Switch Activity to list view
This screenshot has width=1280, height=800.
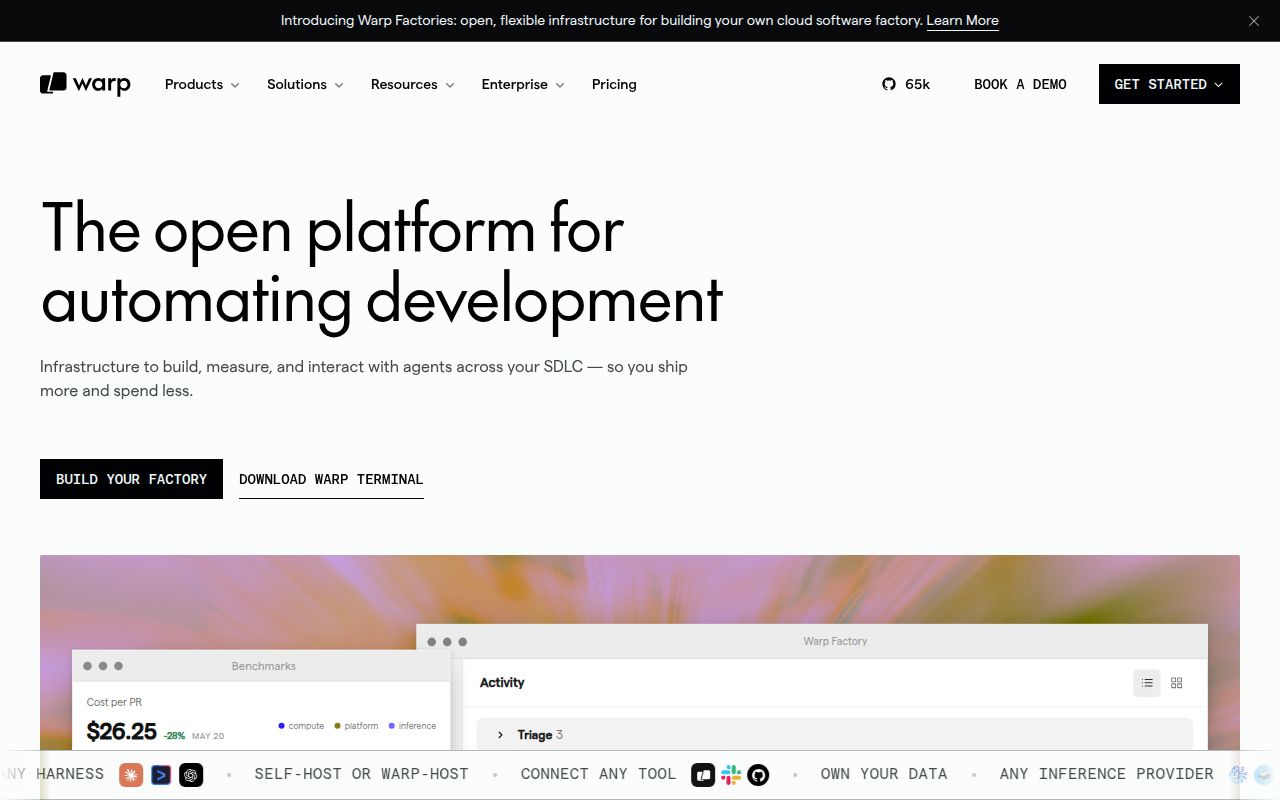1147,683
